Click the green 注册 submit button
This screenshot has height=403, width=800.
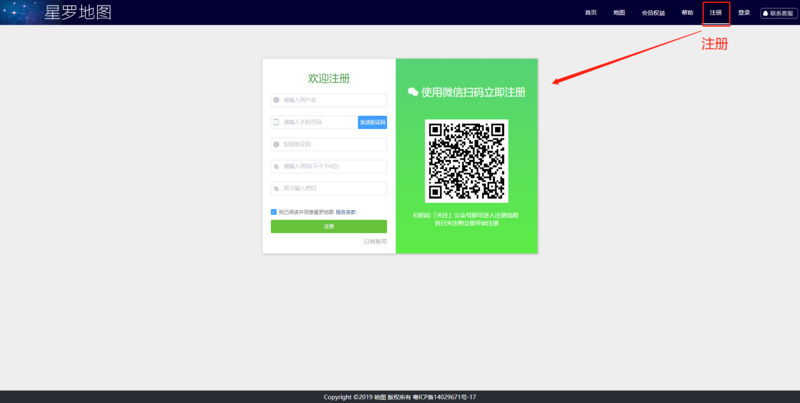329,226
